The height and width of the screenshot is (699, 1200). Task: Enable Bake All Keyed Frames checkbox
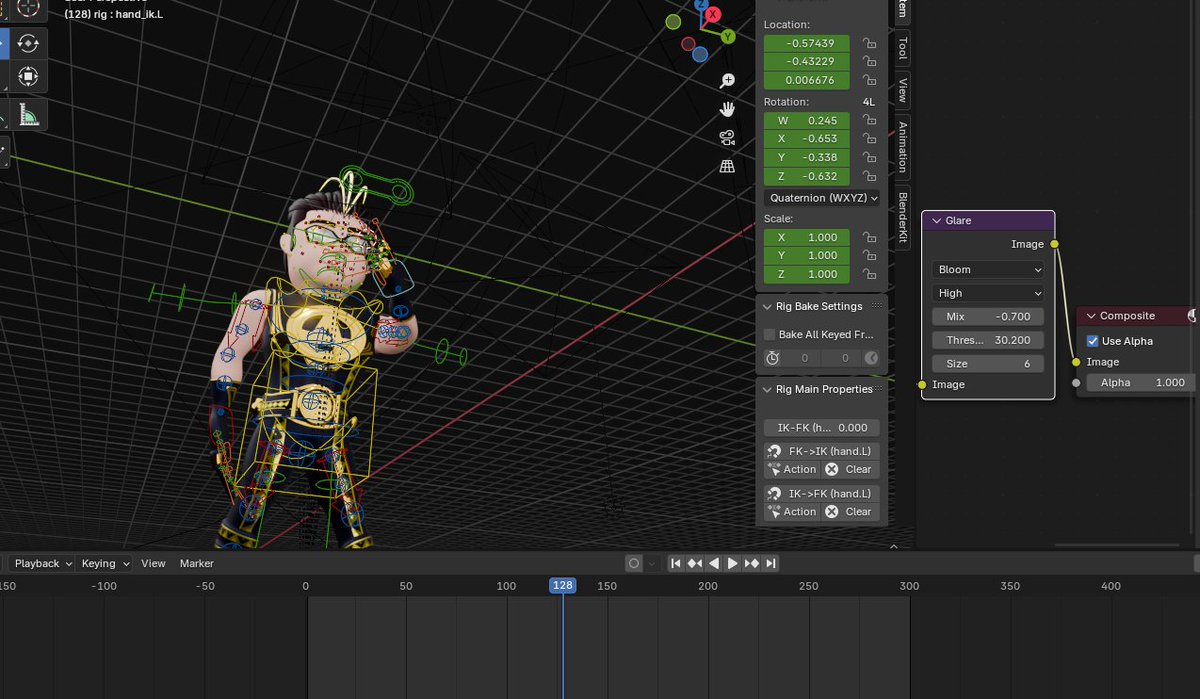click(x=769, y=334)
